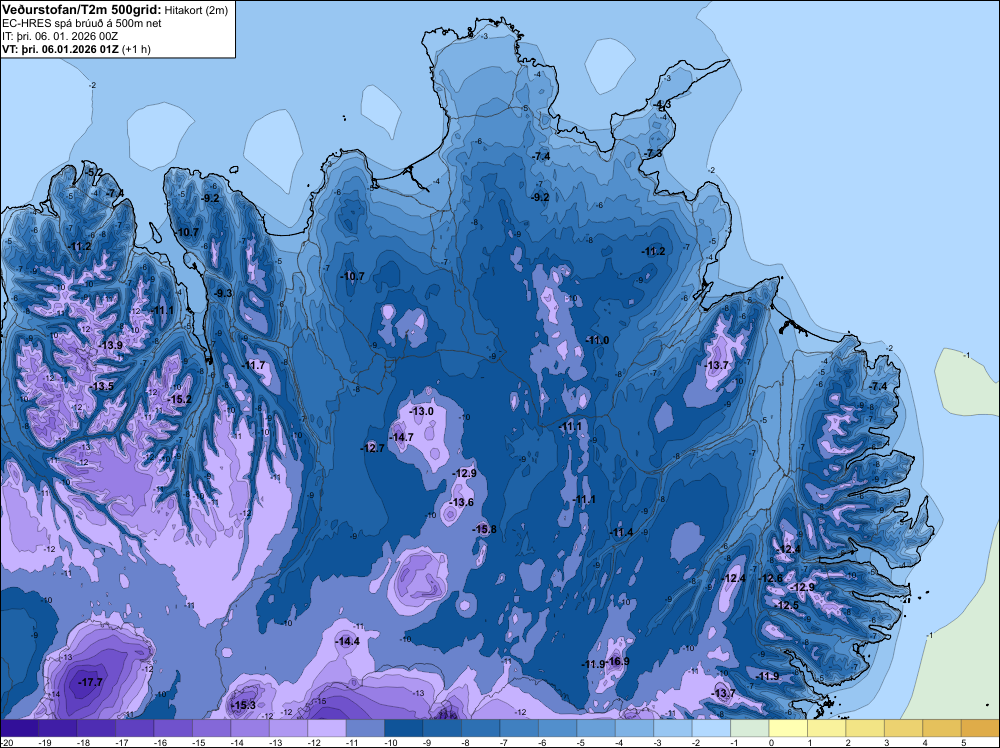The image size is (1000, 748).
Task: Click the -15.3 temperature value
Action: tap(243, 705)
